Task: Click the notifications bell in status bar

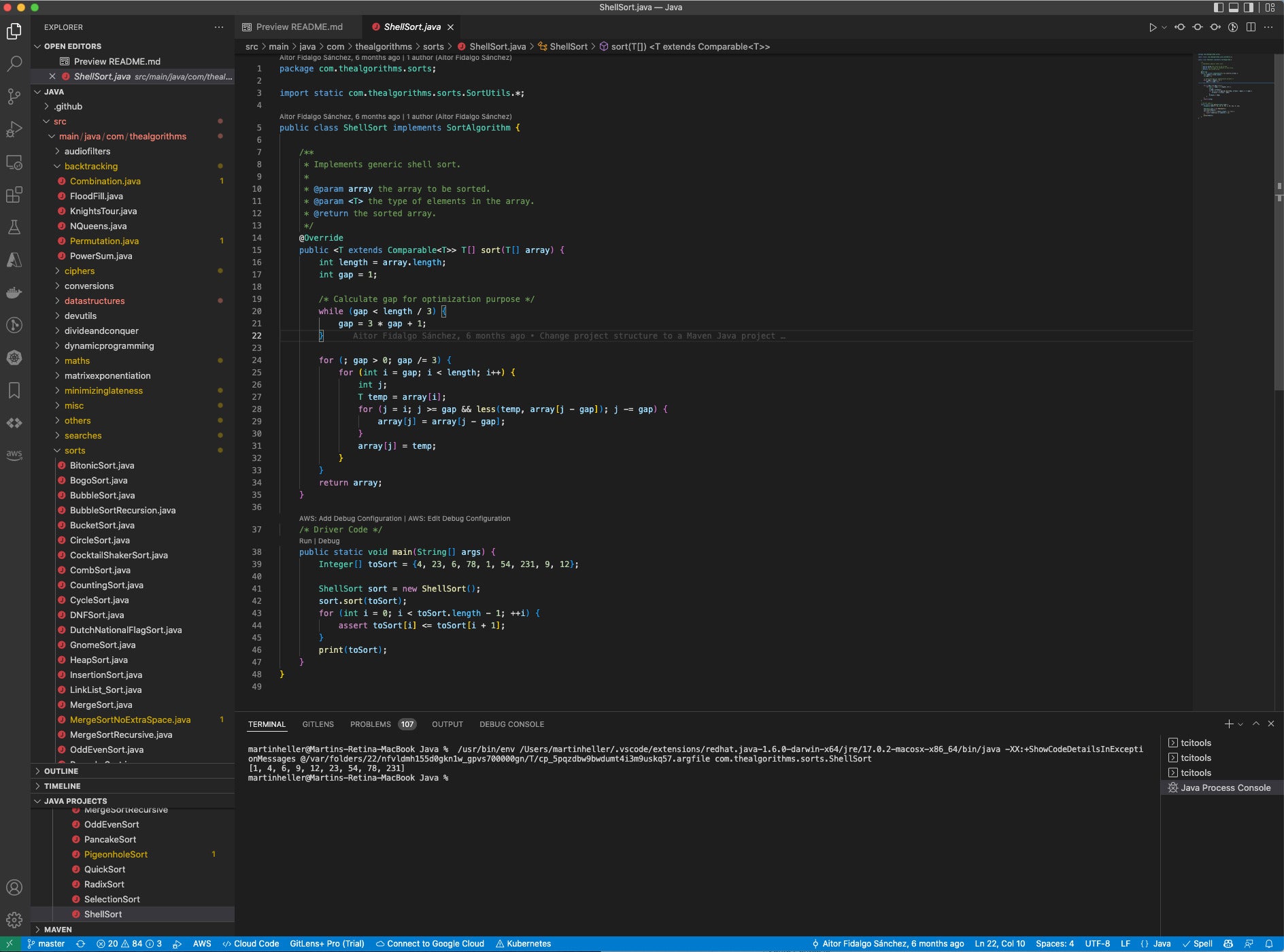Action: (x=1269, y=944)
